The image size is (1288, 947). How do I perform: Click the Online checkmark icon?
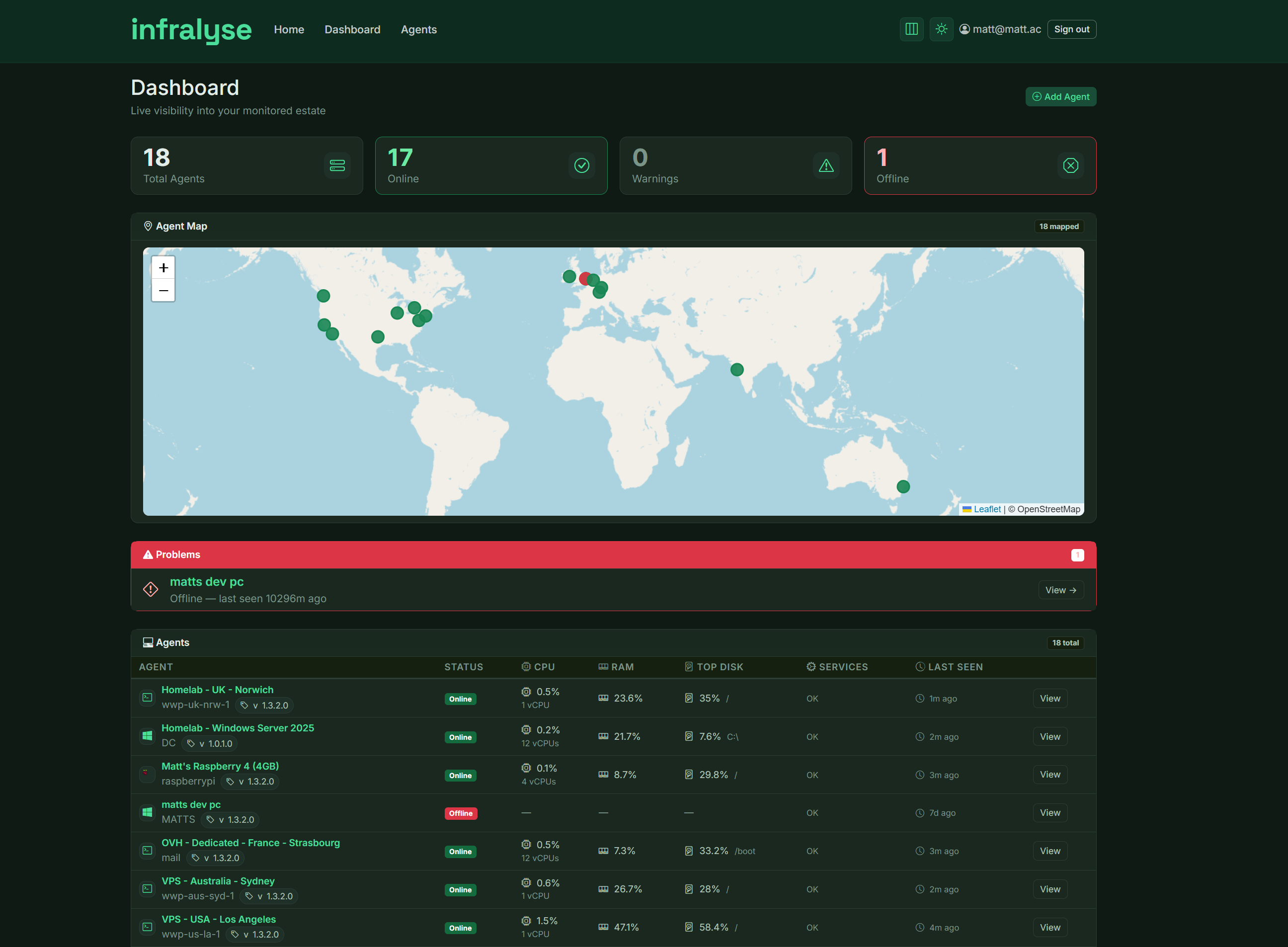pos(582,165)
